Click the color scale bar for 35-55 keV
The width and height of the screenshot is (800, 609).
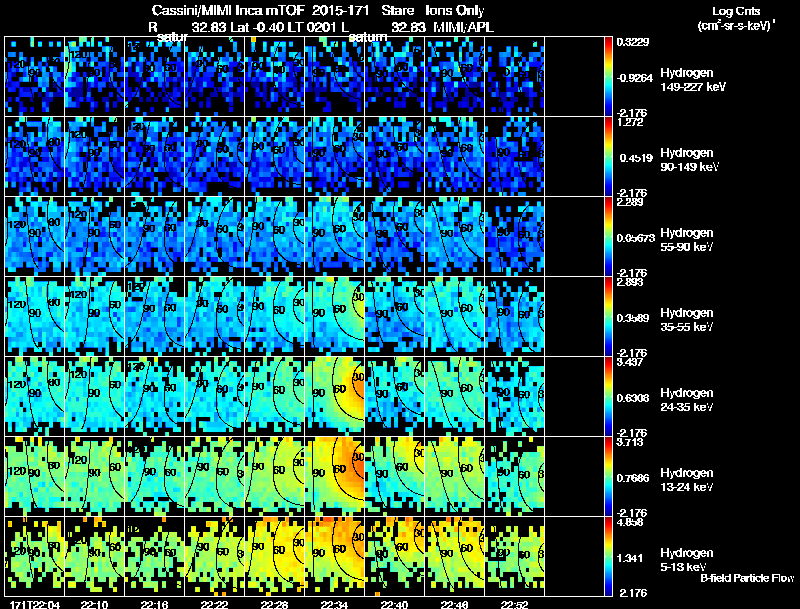point(608,317)
